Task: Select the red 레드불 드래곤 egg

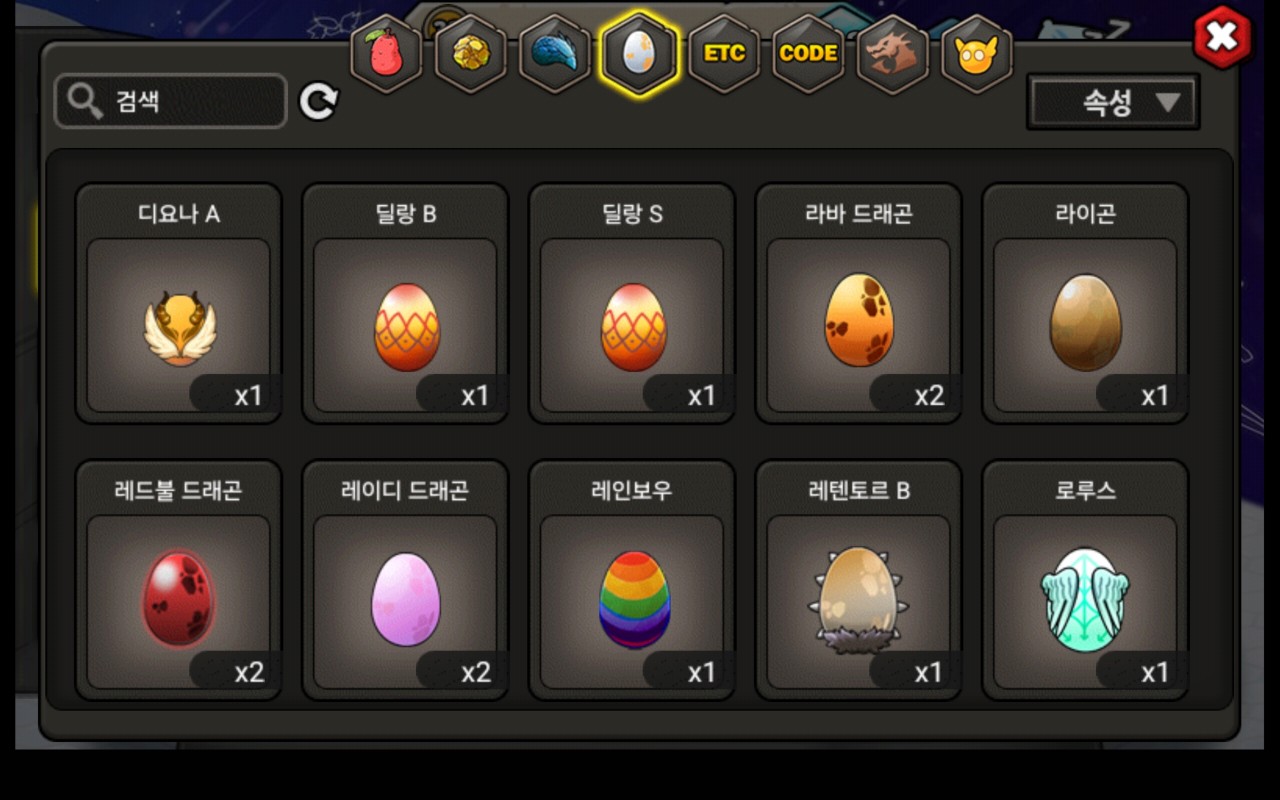Action: [179, 580]
